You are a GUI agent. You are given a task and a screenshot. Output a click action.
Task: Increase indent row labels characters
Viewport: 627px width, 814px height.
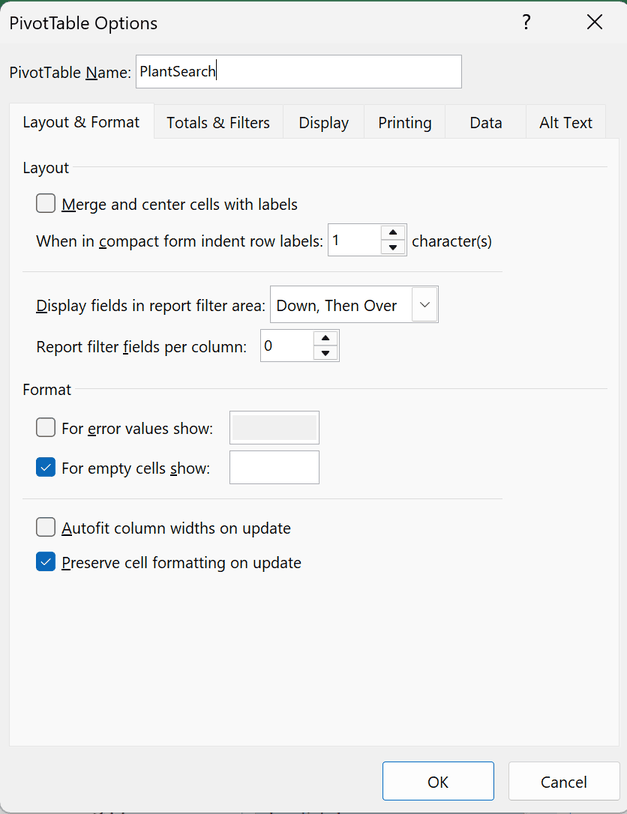[393, 233]
